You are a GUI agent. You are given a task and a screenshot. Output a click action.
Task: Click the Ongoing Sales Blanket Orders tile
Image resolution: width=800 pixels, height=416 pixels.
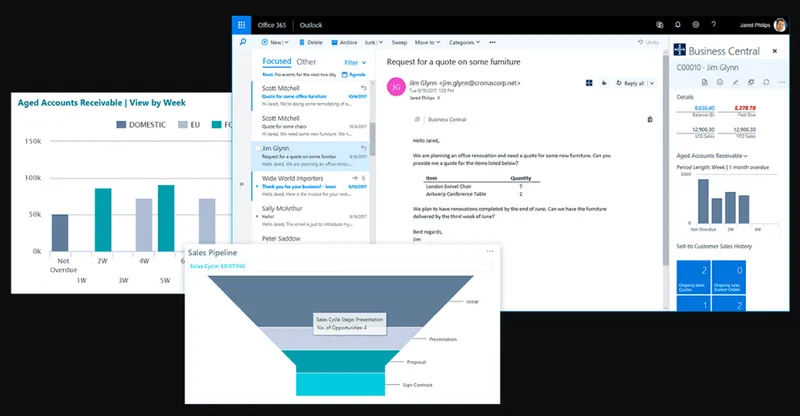[x=729, y=277]
